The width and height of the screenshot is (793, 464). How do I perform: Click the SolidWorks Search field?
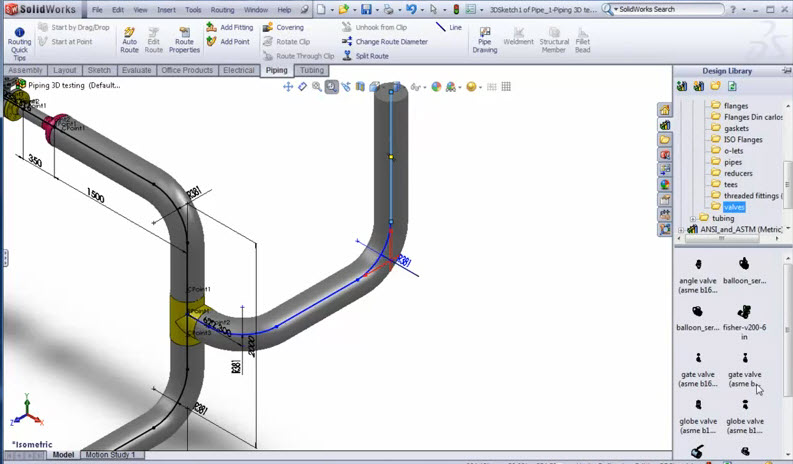pyautogui.click(x=670, y=9)
